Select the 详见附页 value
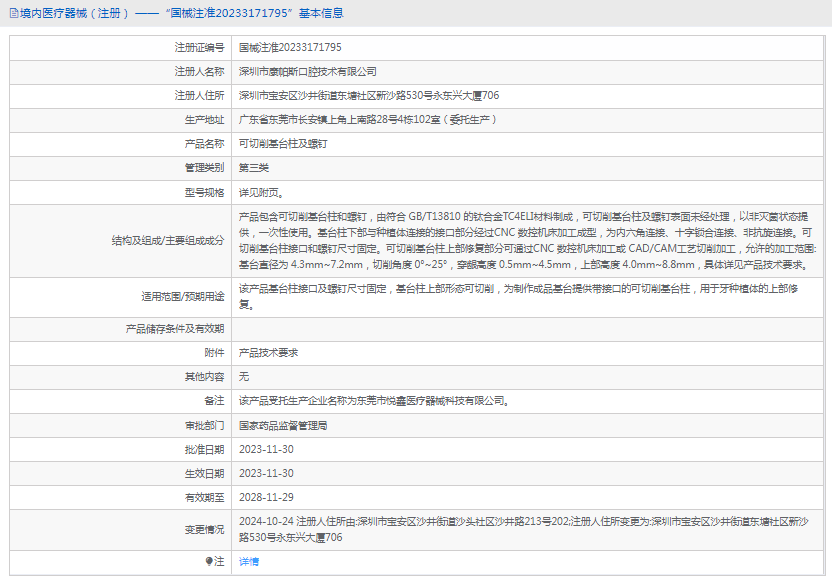This screenshot has width=832, height=580. click(261, 193)
